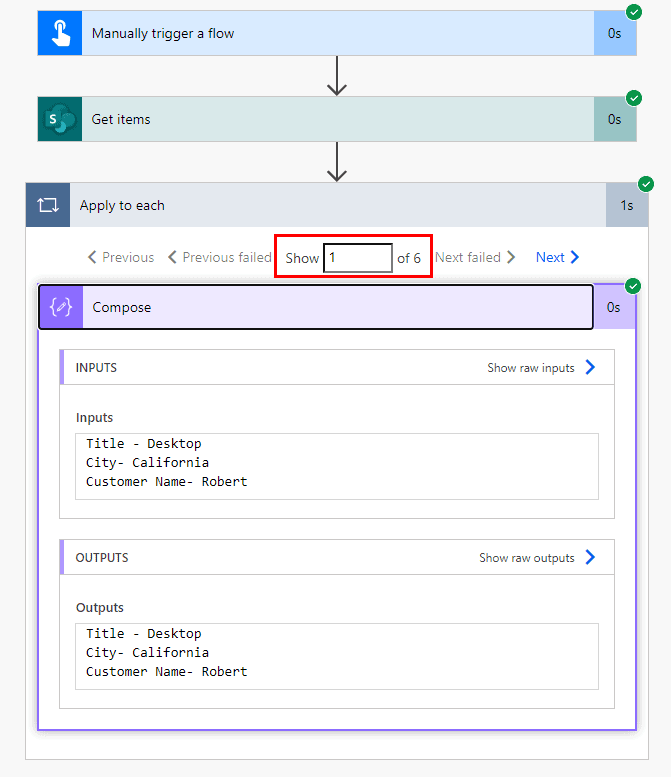Open Show raw inputs
The height and width of the screenshot is (777, 671).
[x=531, y=368]
